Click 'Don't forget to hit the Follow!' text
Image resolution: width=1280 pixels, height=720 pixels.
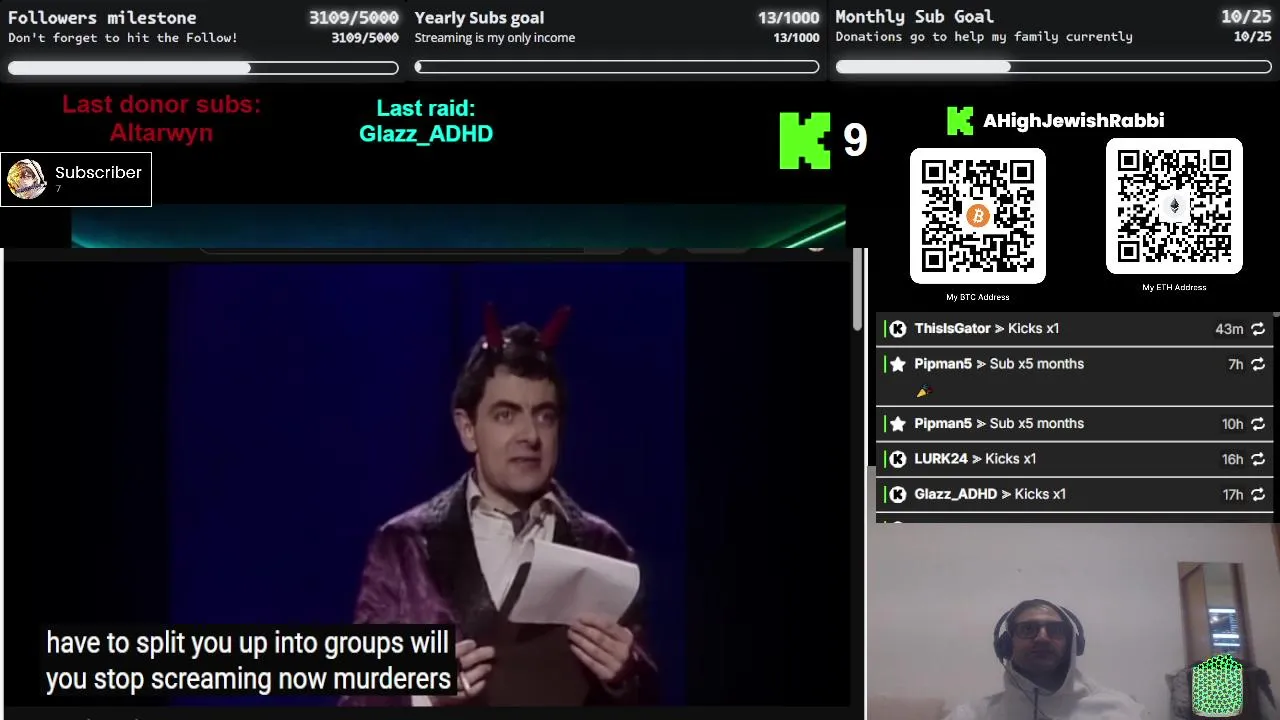[x=123, y=38]
